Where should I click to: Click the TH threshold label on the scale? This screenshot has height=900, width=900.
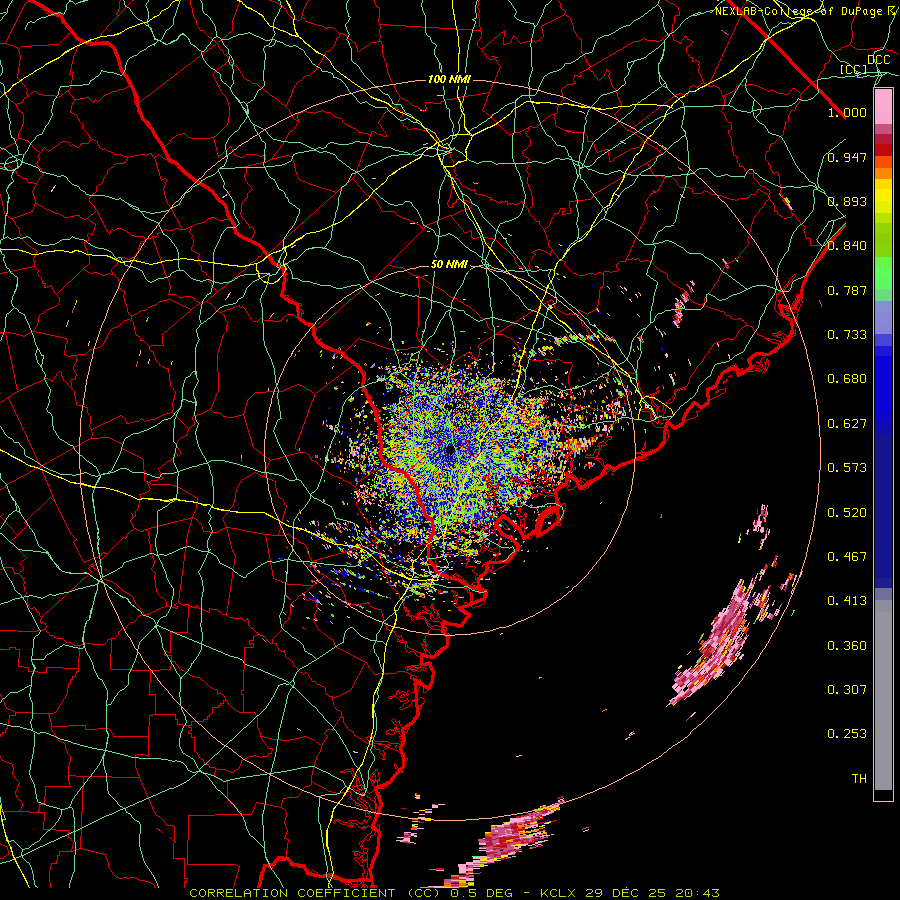(859, 779)
